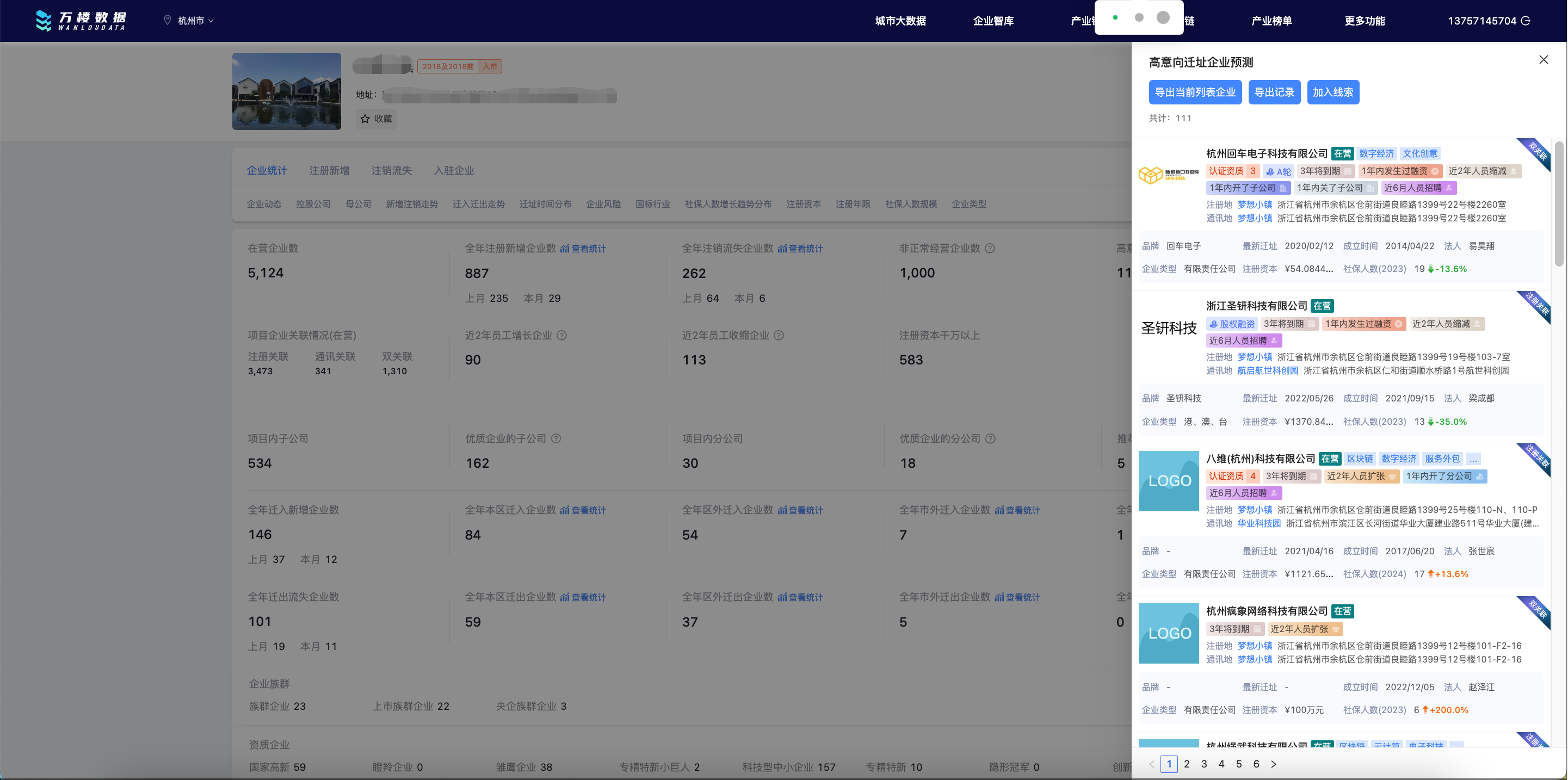This screenshot has height=780, width=1568.
Task: Jump to page 3 of the list
Action: [1204, 764]
